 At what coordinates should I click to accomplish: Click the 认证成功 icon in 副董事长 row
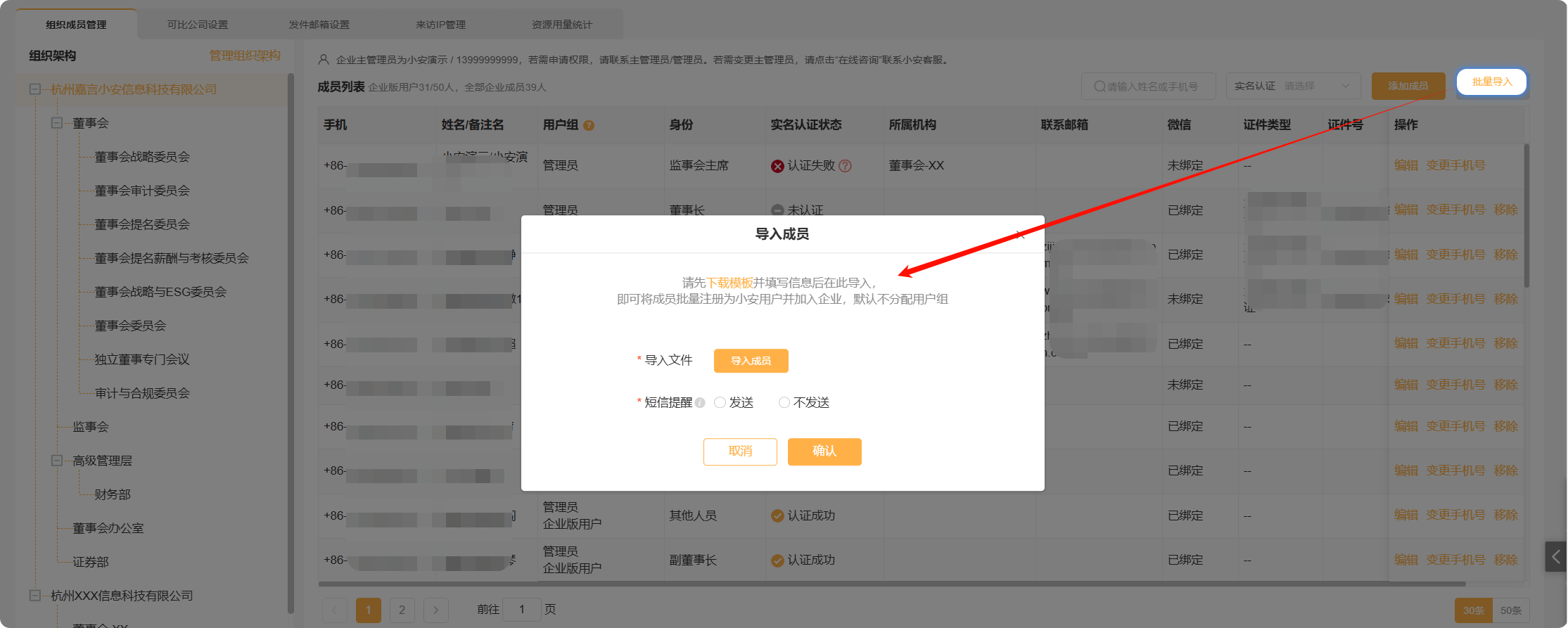pyautogui.click(x=777, y=560)
